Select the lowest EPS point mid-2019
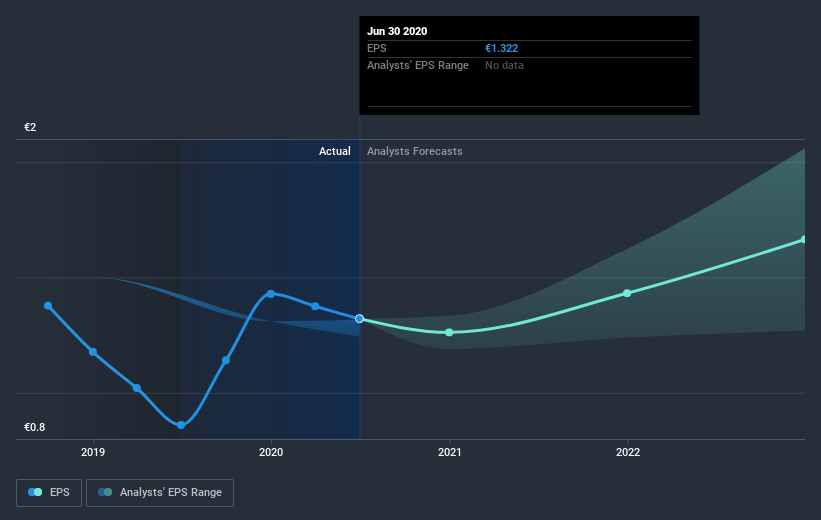The image size is (821, 520). pyautogui.click(x=181, y=425)
